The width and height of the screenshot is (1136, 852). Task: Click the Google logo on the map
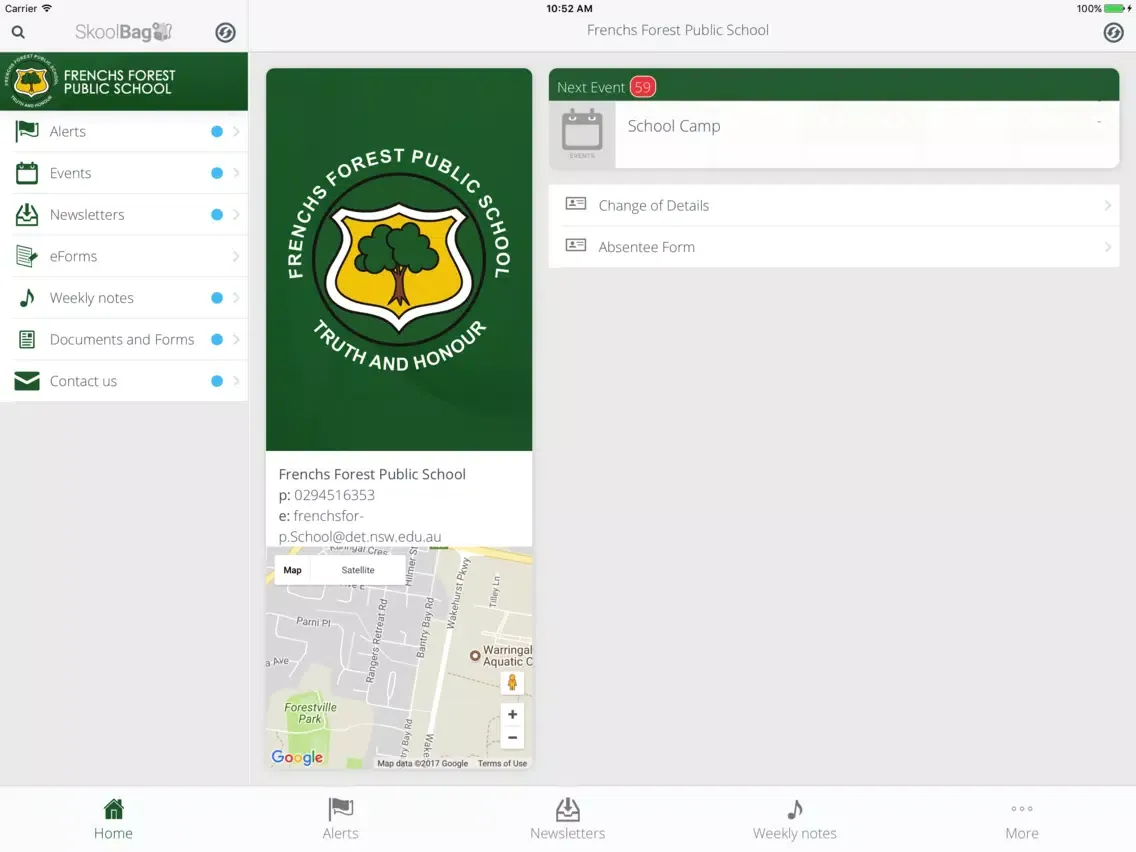click(x=297, y=757)
